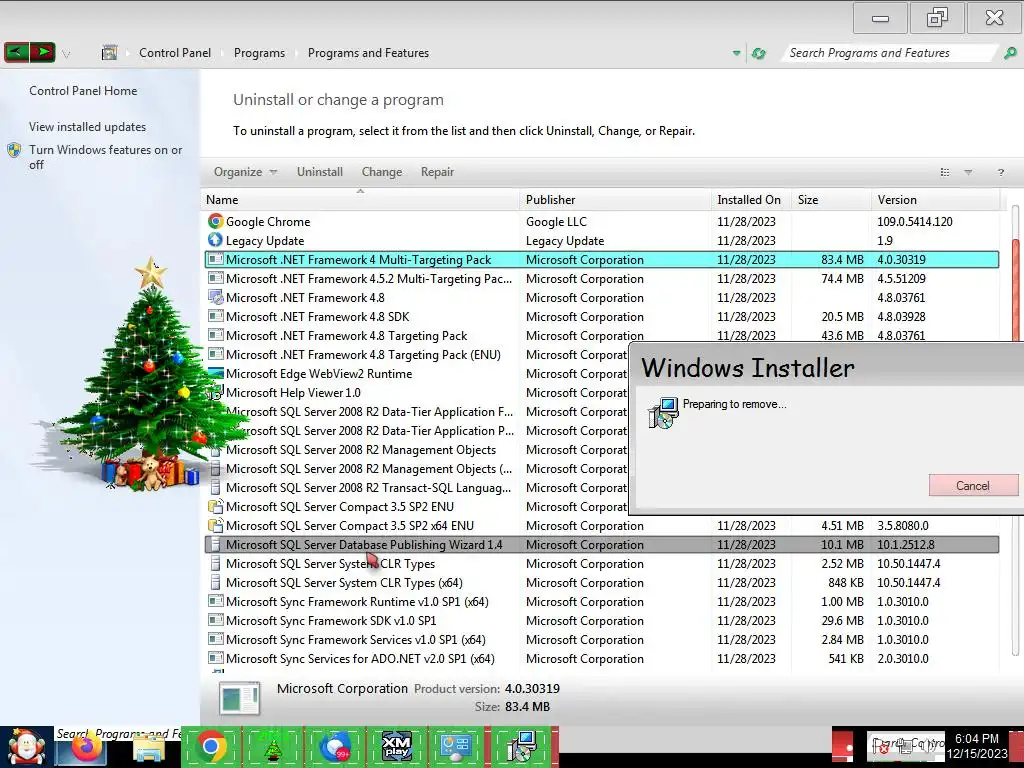Open the address bar history dropdown
Viewport: 1024px width, 768px height.
tap(736, 53)
